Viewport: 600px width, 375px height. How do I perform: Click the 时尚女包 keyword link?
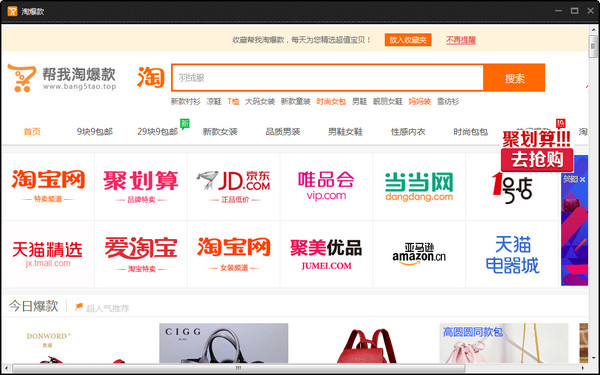(331, 101)
